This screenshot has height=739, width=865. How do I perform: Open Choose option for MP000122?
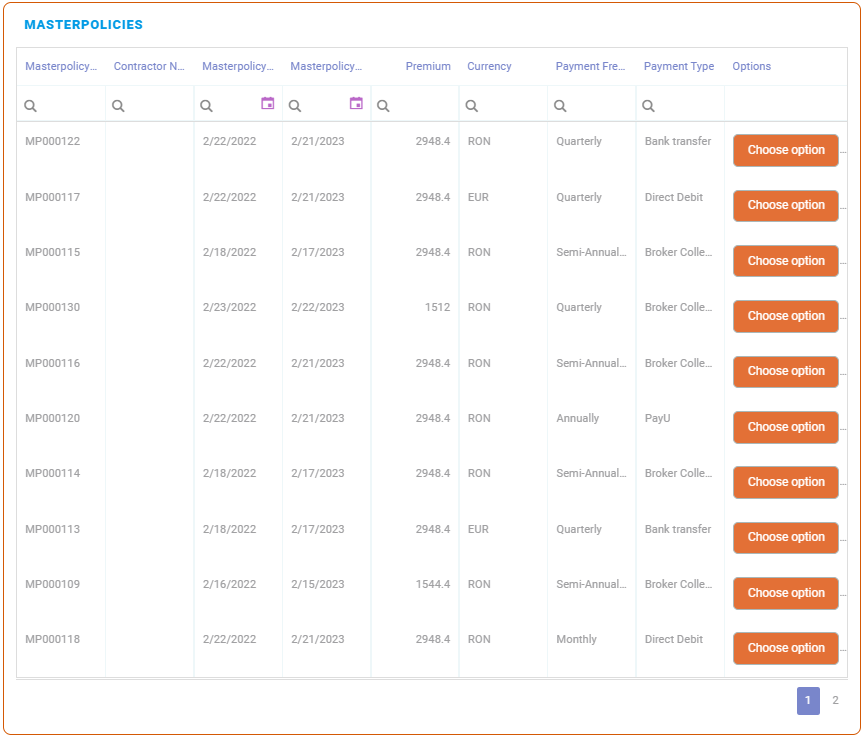click(x=785, y=150)
